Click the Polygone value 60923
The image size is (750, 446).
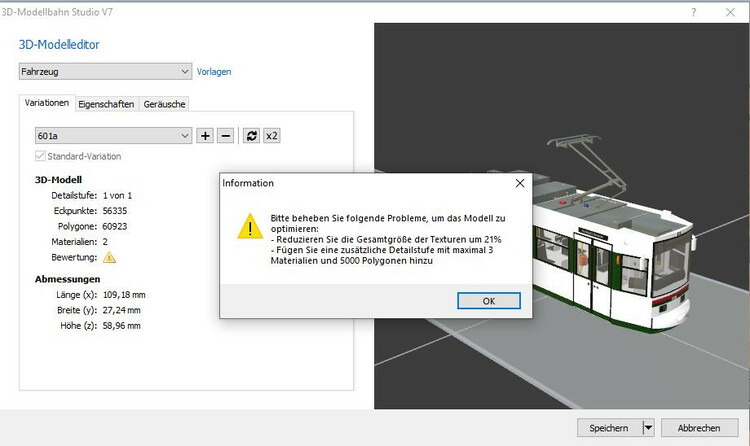coord(115,226)
